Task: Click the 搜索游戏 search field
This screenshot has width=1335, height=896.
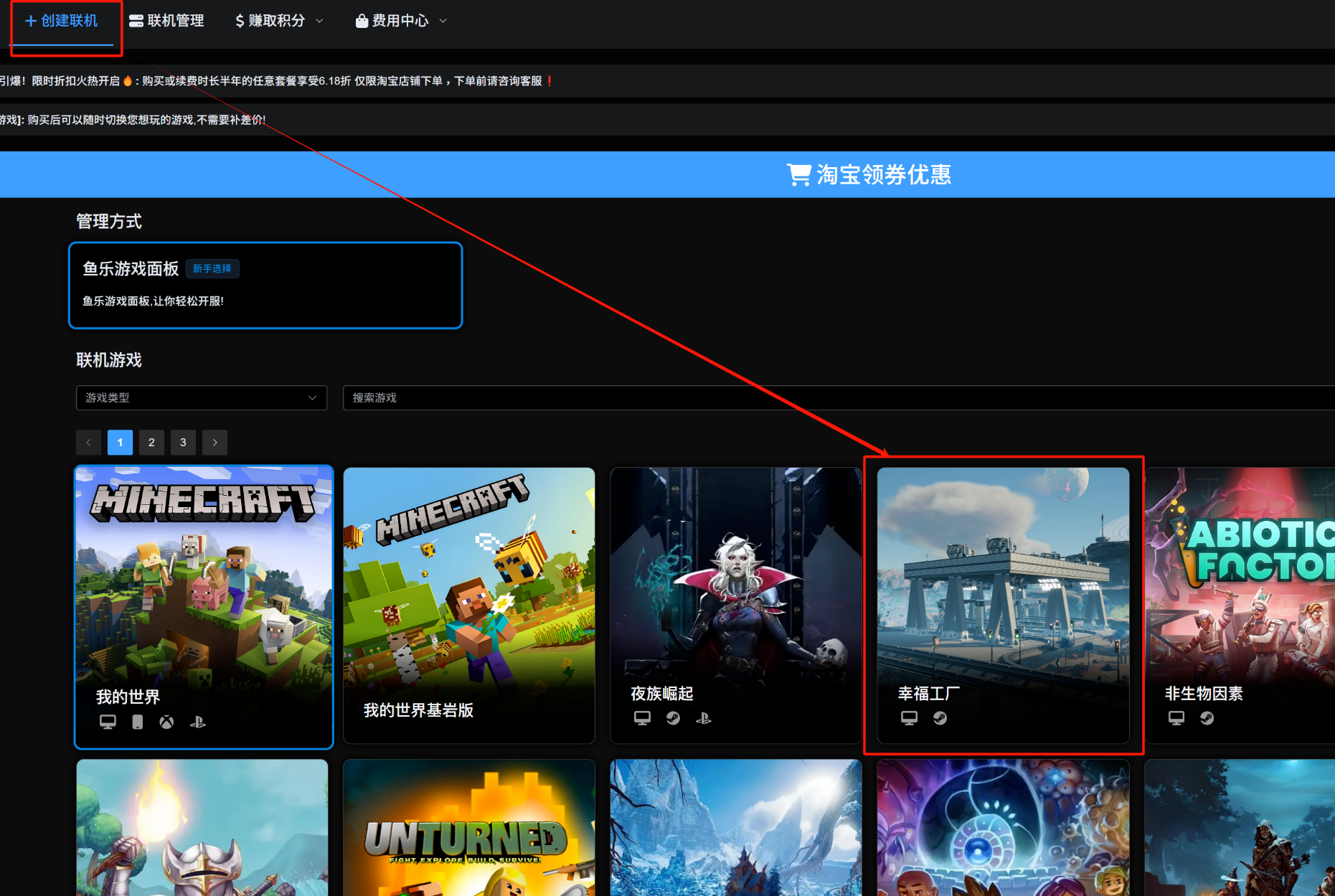Action: click(x=839, y=397)
